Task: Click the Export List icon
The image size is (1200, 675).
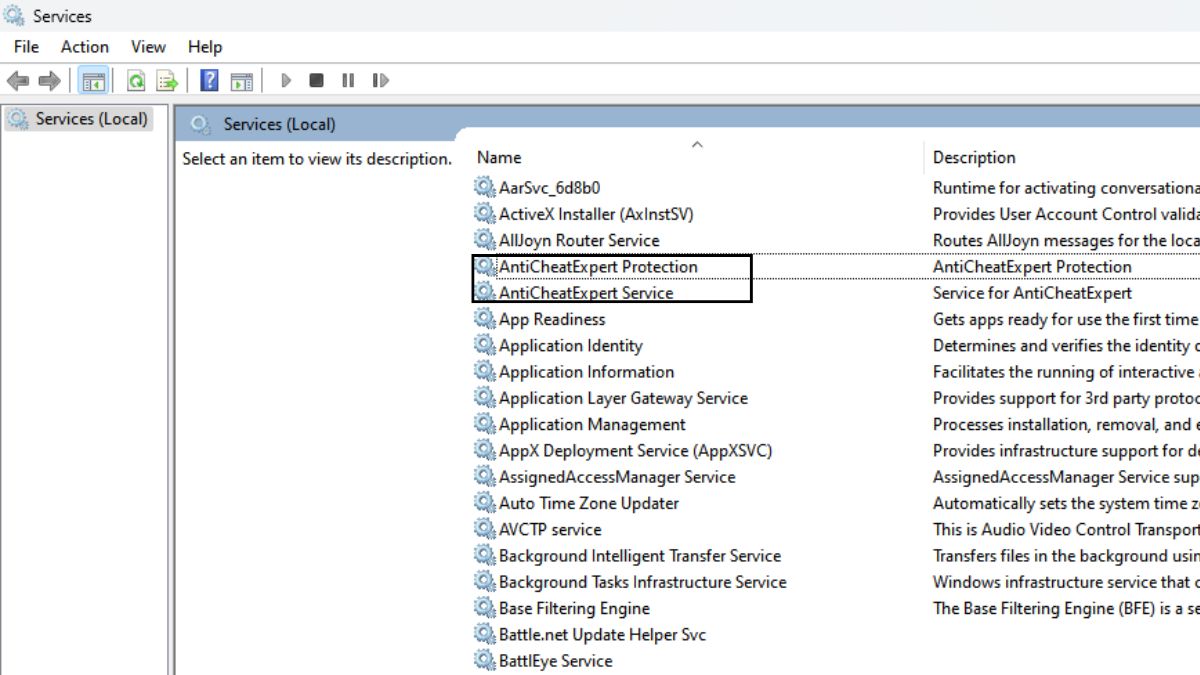Action: pyautogui.click(x=167, y=81)
